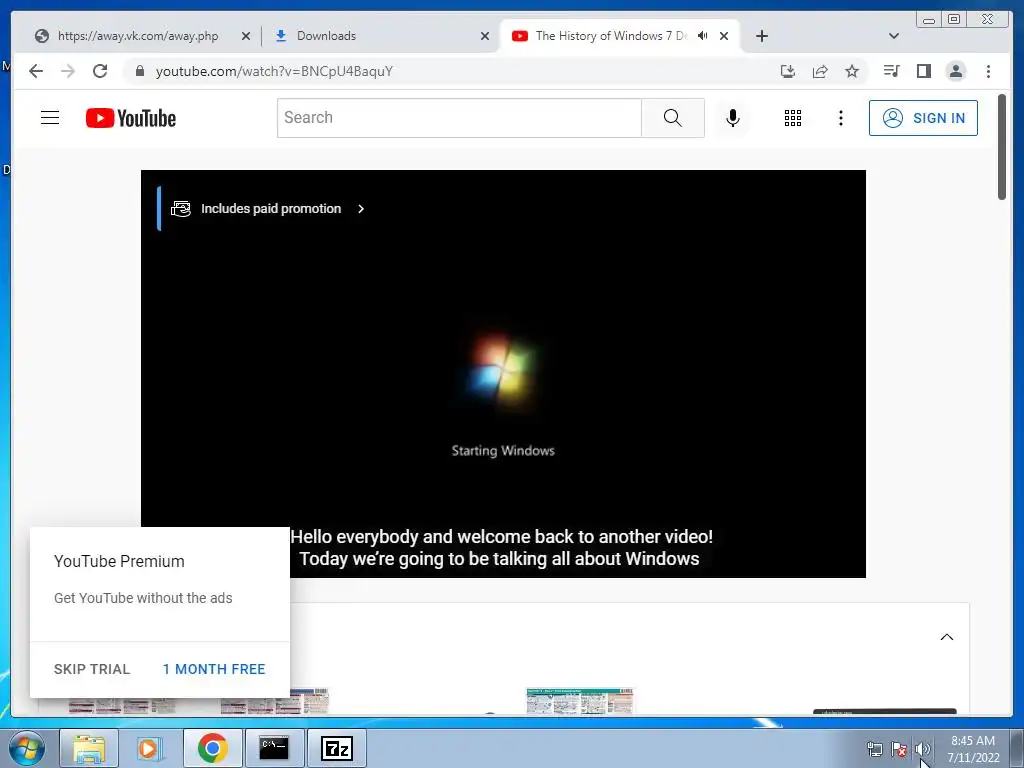Open Chrome profile avatar
1024x768 pixels.
click(x=955, y=71)
